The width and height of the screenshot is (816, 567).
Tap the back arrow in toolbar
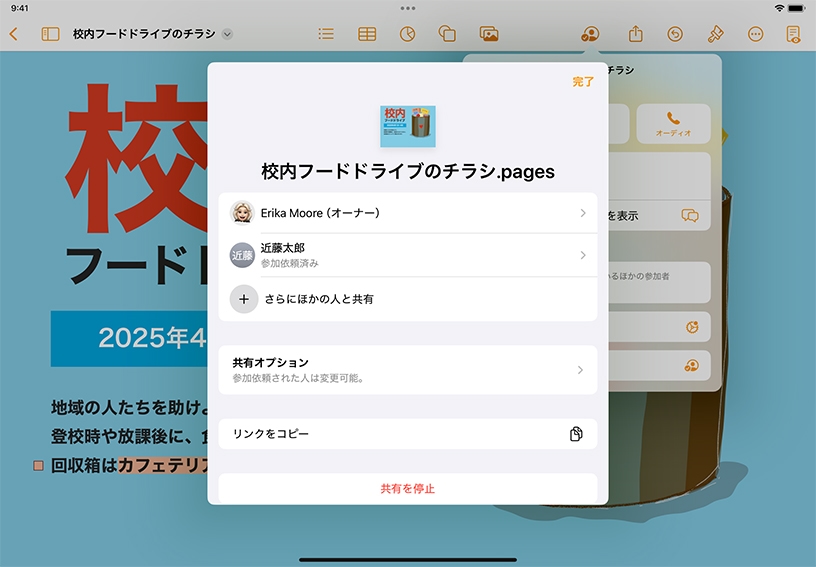[x=14, y=34]
